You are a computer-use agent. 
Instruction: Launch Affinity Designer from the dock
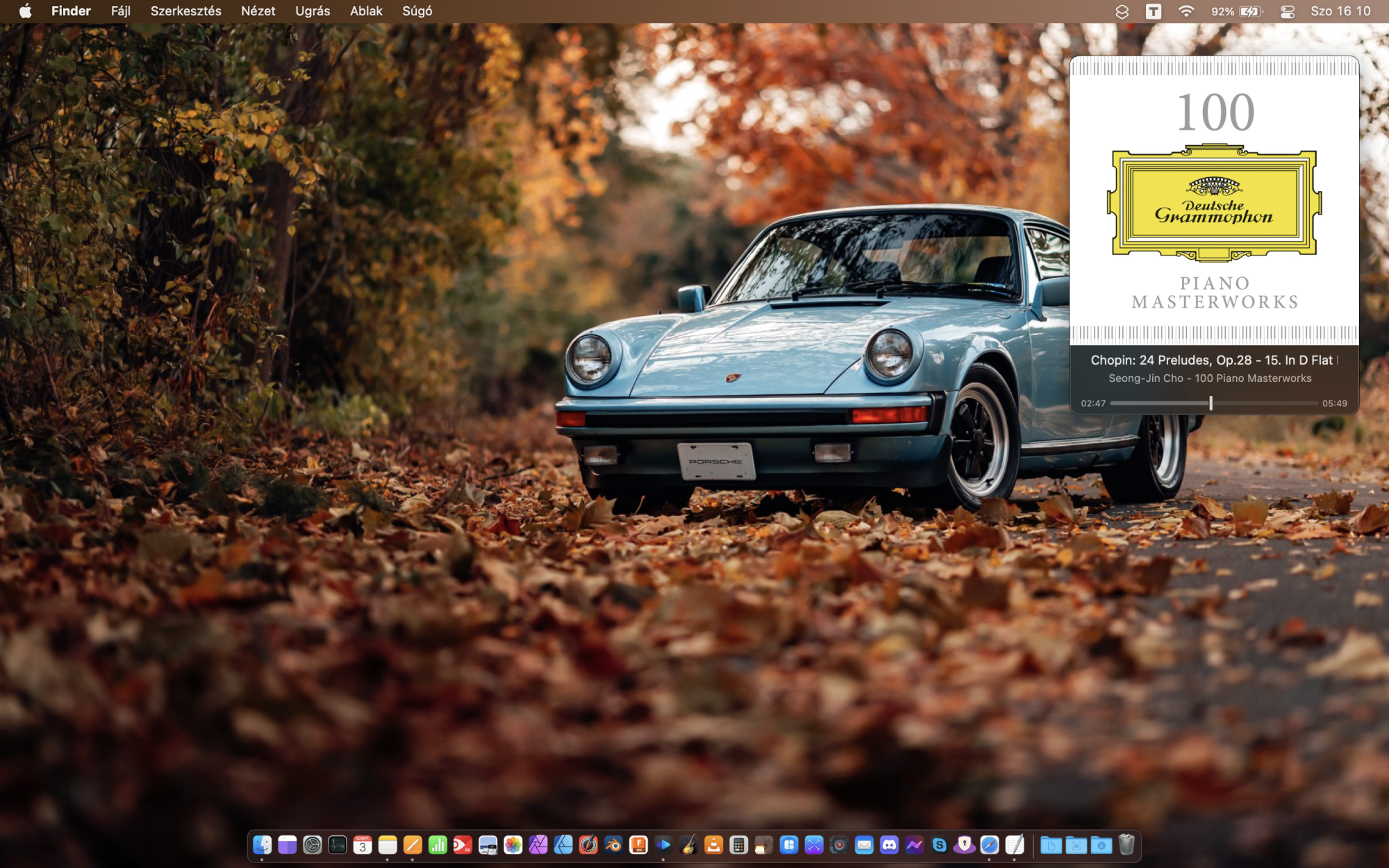tap(563, 845)
